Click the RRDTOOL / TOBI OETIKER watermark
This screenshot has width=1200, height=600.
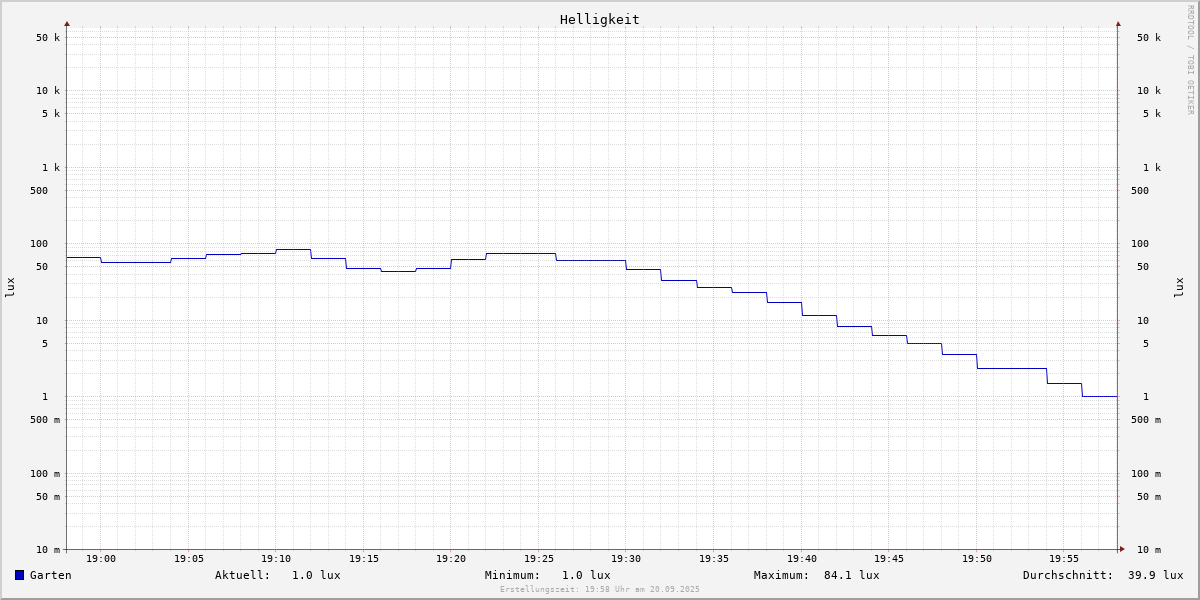pyautogui.click(x=1190, y=60)
